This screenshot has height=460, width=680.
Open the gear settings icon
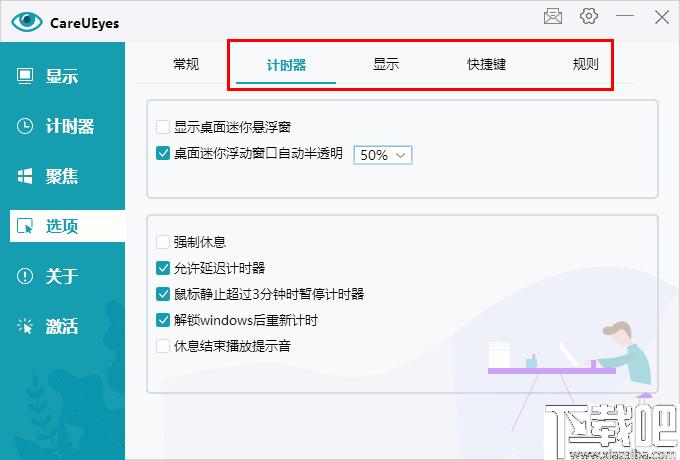[x=588, y=16]
